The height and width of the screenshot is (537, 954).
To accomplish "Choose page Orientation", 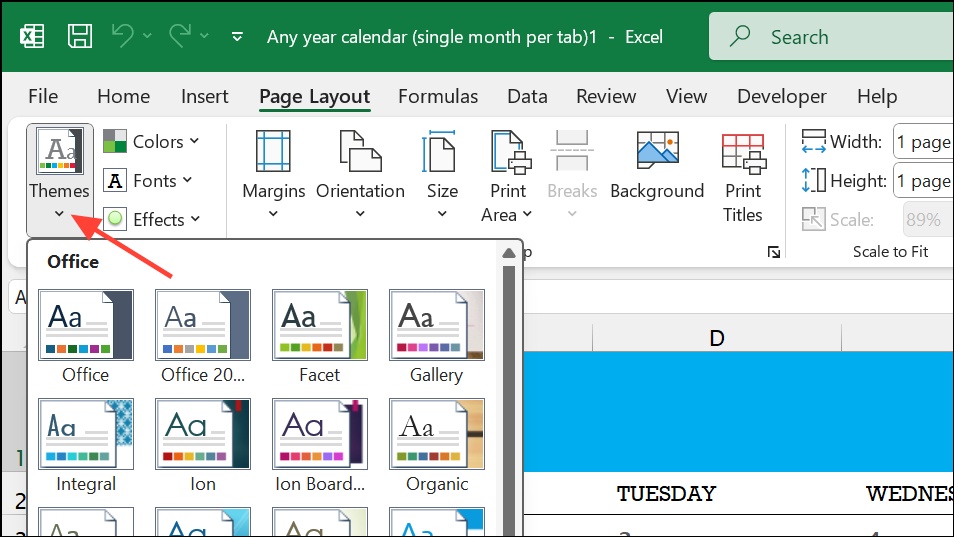I will tap(360, 175).
